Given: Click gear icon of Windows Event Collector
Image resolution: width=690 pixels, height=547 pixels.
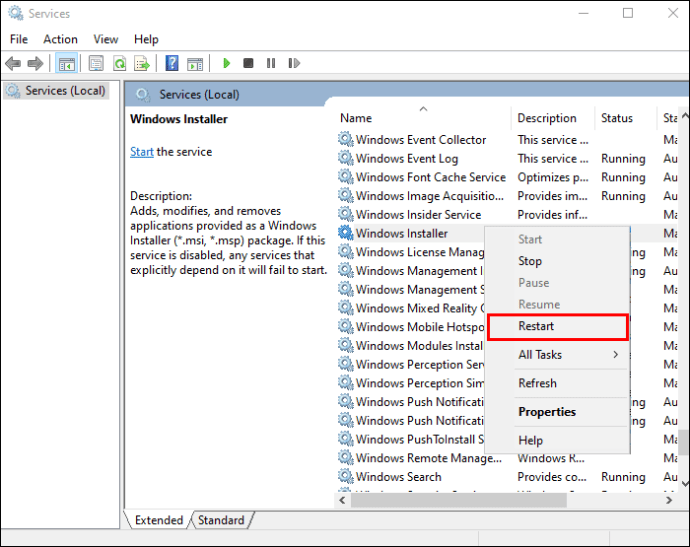Looking at the screenshot, I should [345, 139].
